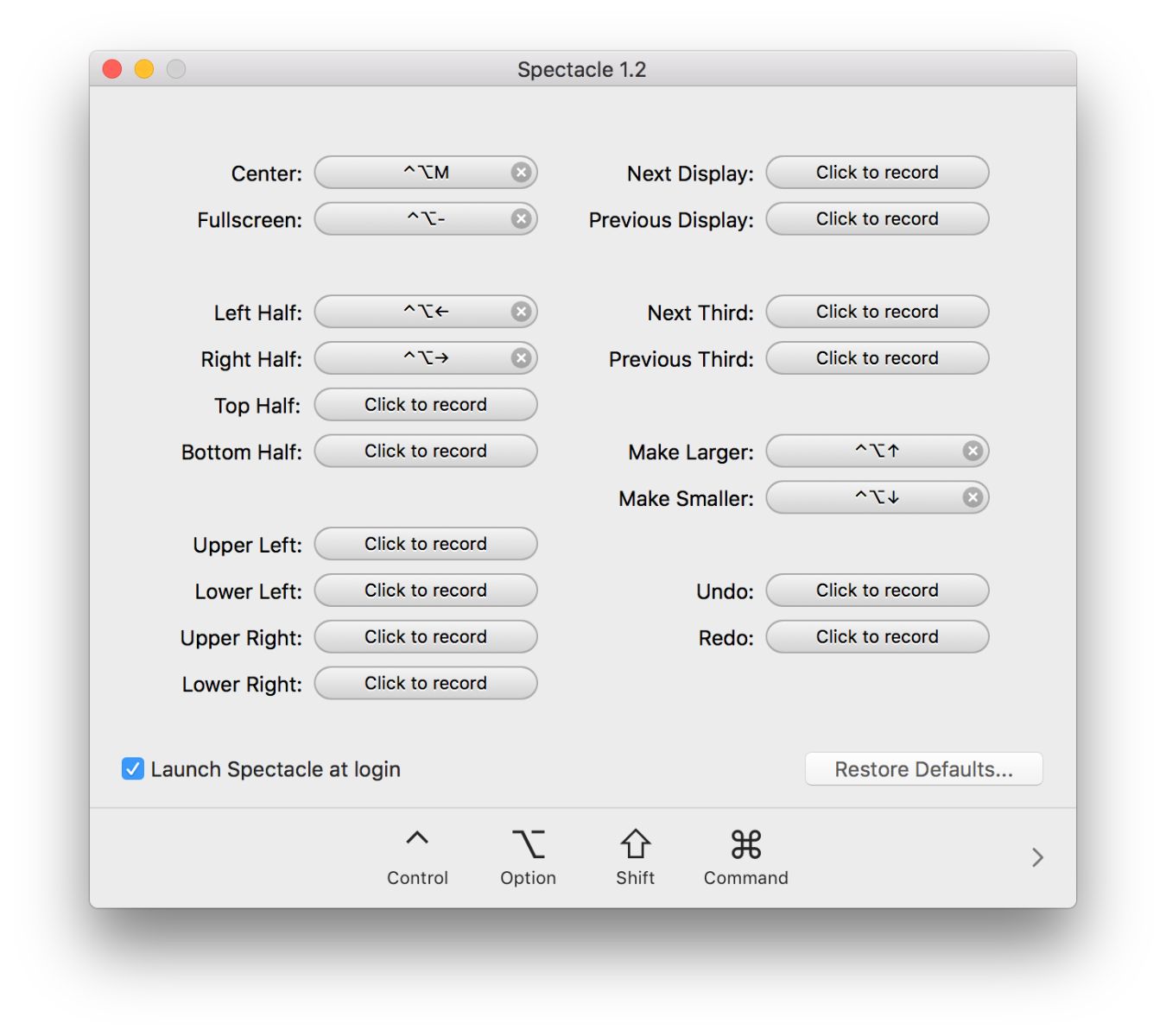
Task: Click the Option key symbol in legend
Action: tap(528, 844)
